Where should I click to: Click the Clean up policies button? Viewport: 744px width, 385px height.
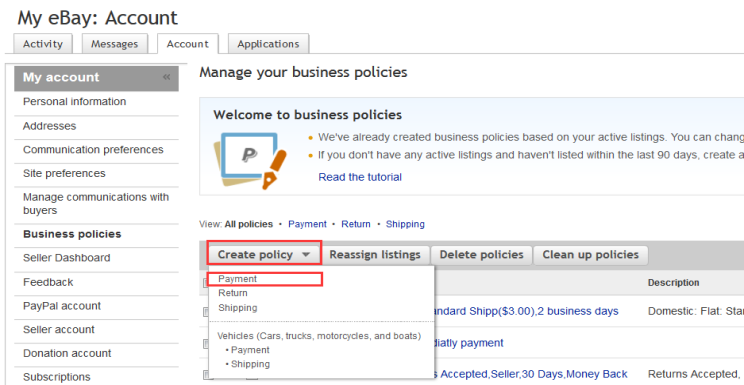click(590, 255)
